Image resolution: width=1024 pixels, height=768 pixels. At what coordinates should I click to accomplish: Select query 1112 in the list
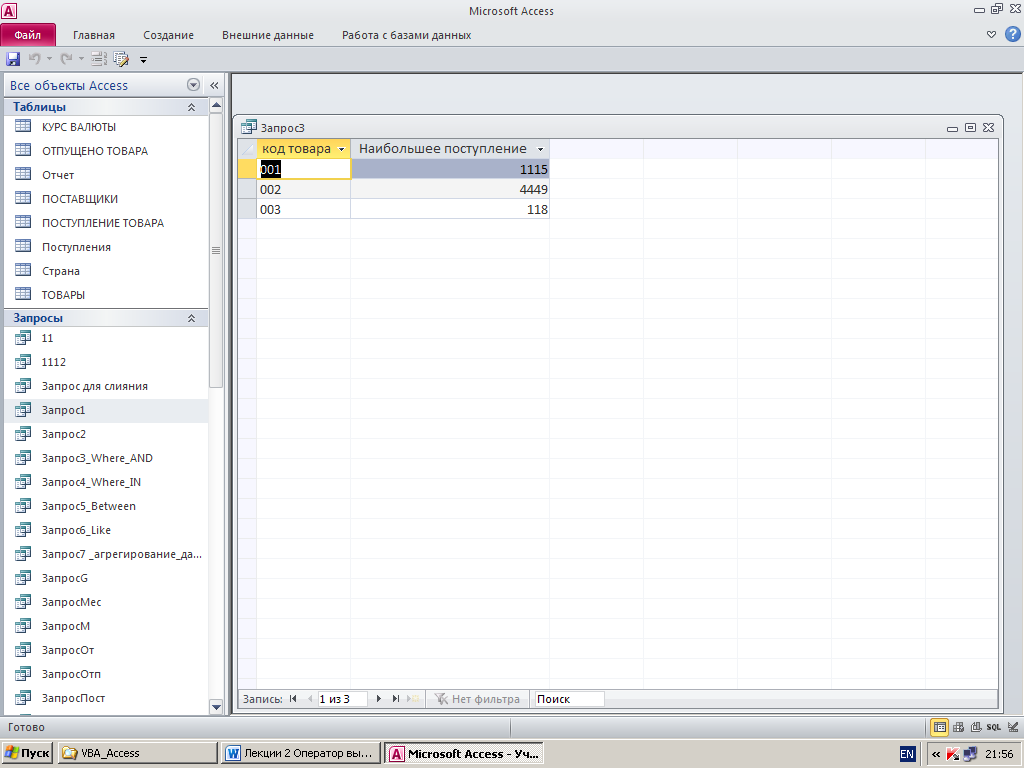click(106, 362)
